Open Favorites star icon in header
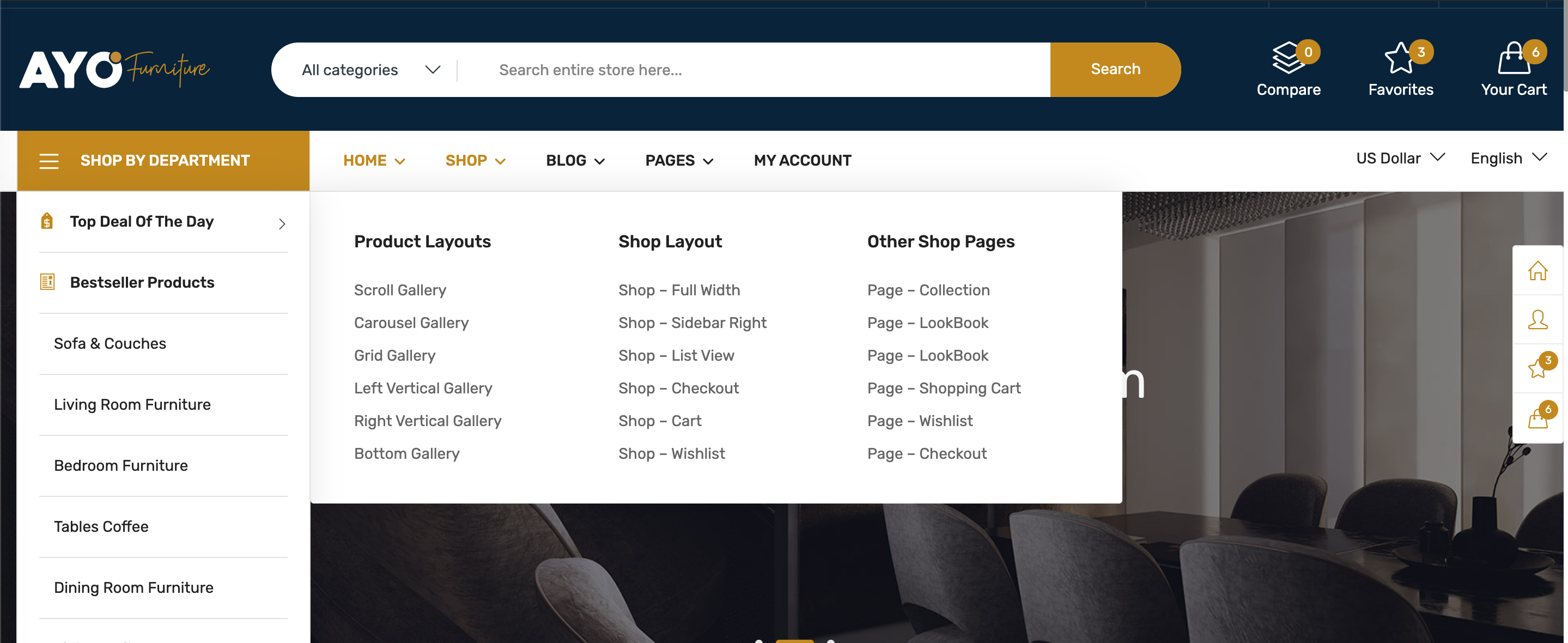The width and height of the screenshot is (1568, 643). click(1400, 58)
